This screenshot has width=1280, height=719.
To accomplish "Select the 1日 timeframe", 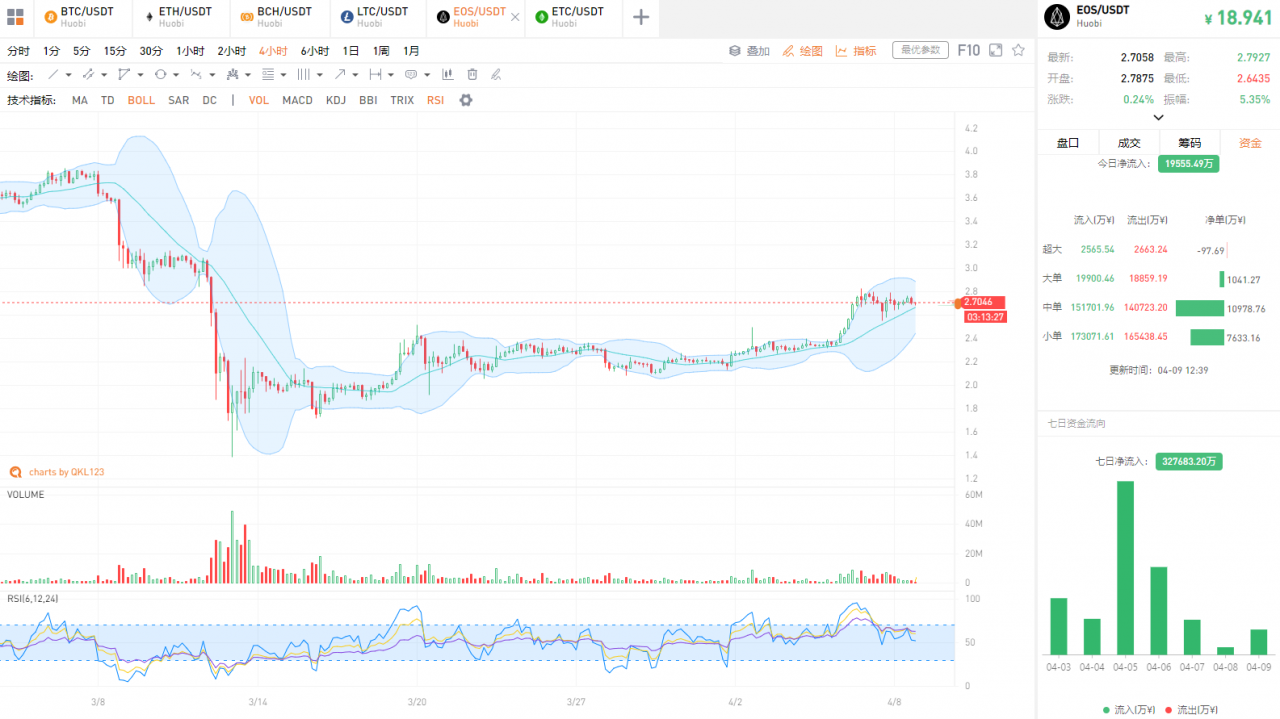I will click(351, 51).
